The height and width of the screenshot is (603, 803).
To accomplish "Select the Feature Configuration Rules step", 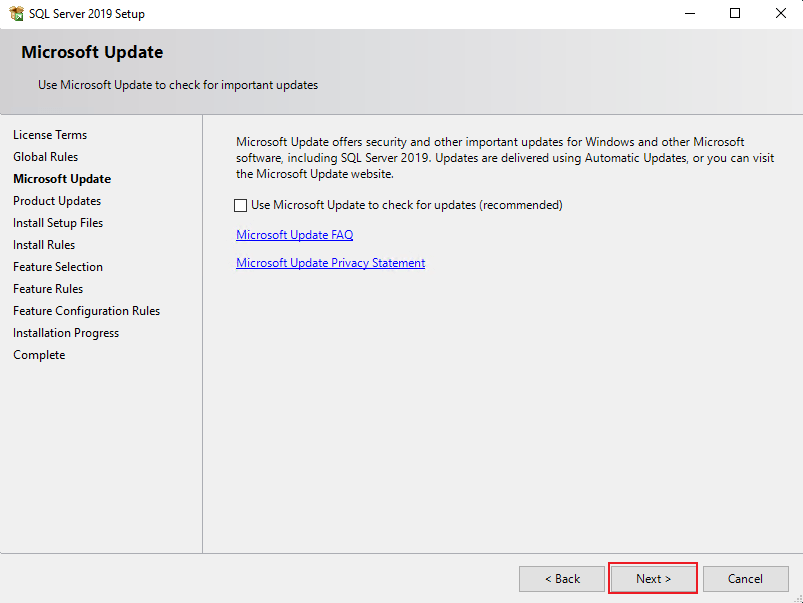I will click(x=85, y=310).
